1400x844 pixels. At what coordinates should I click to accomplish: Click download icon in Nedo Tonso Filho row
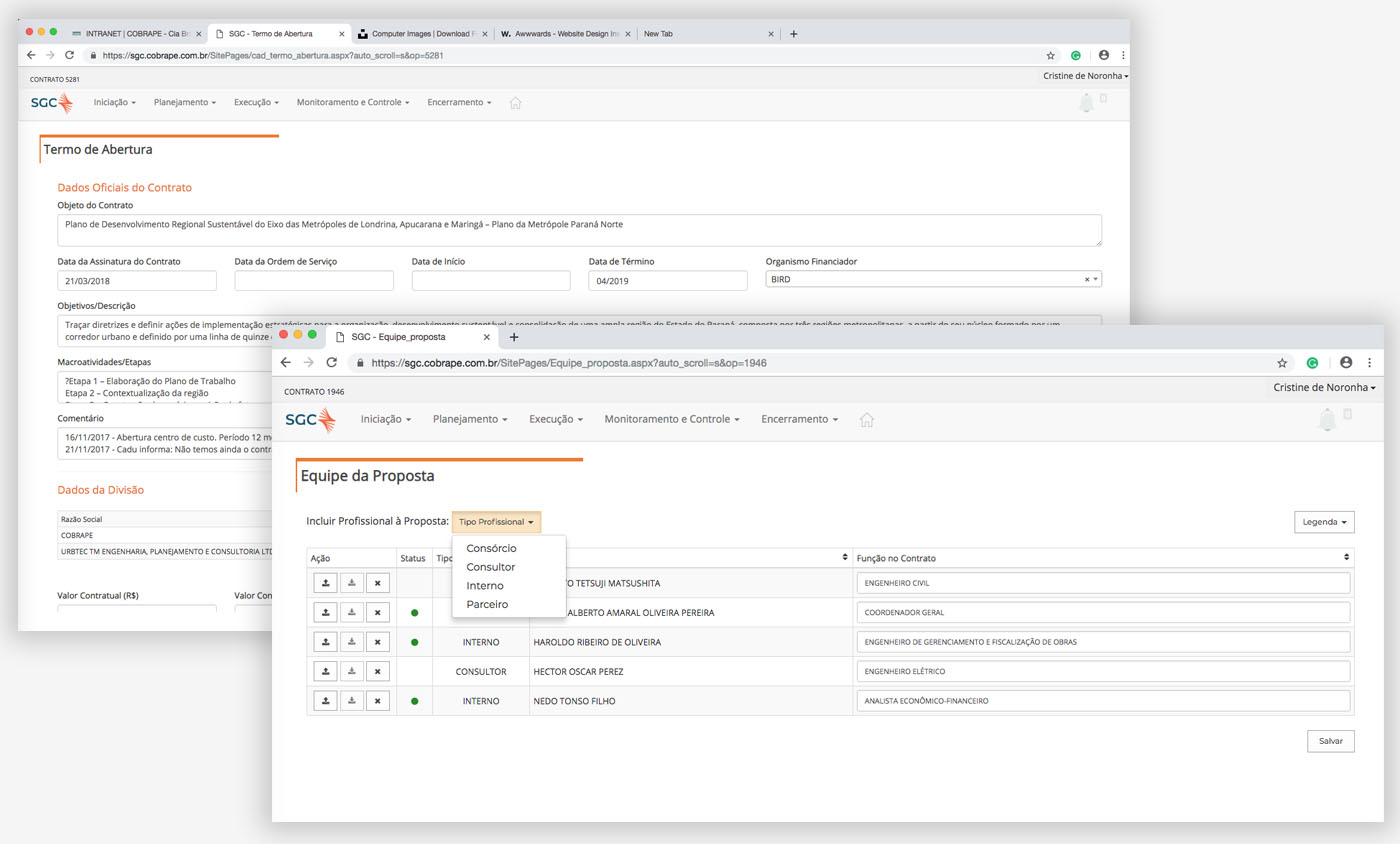[x=351, y=701]
